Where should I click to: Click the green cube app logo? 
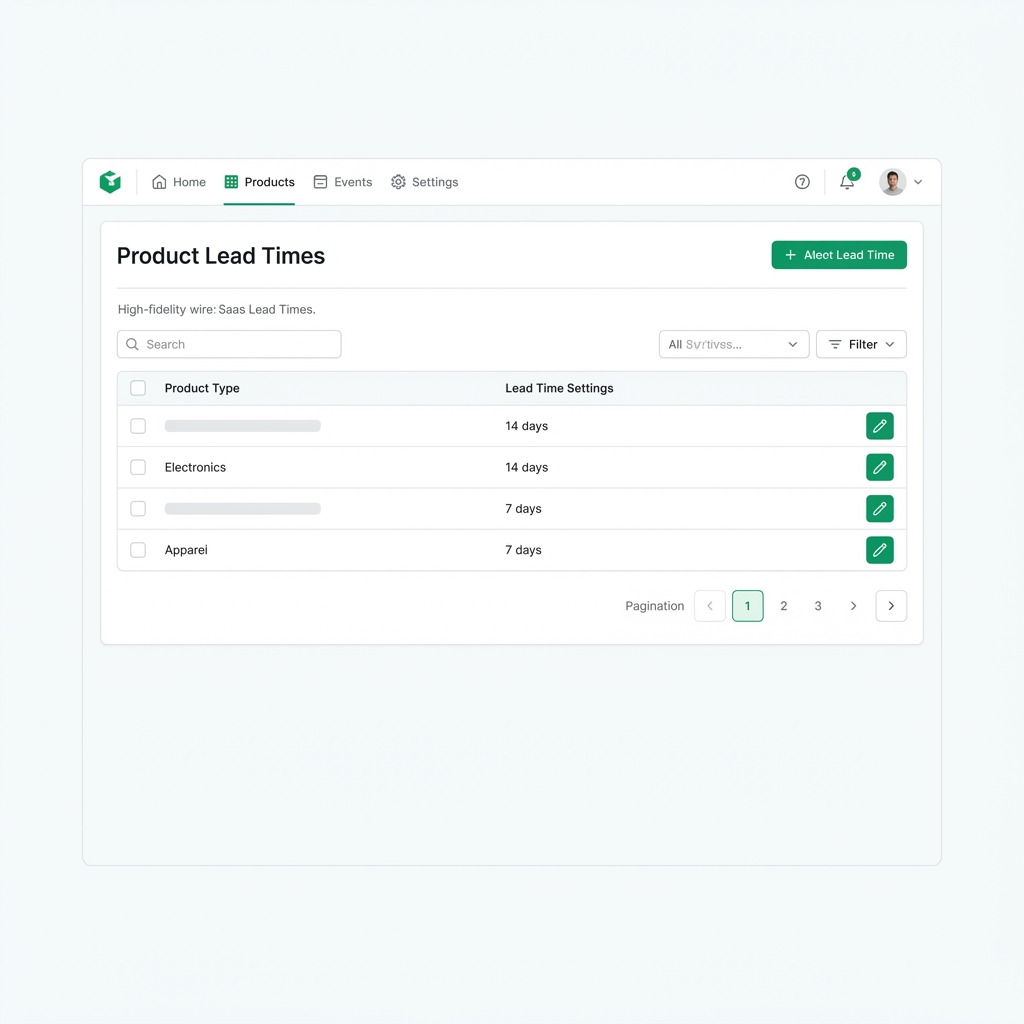tap(110, 182)
